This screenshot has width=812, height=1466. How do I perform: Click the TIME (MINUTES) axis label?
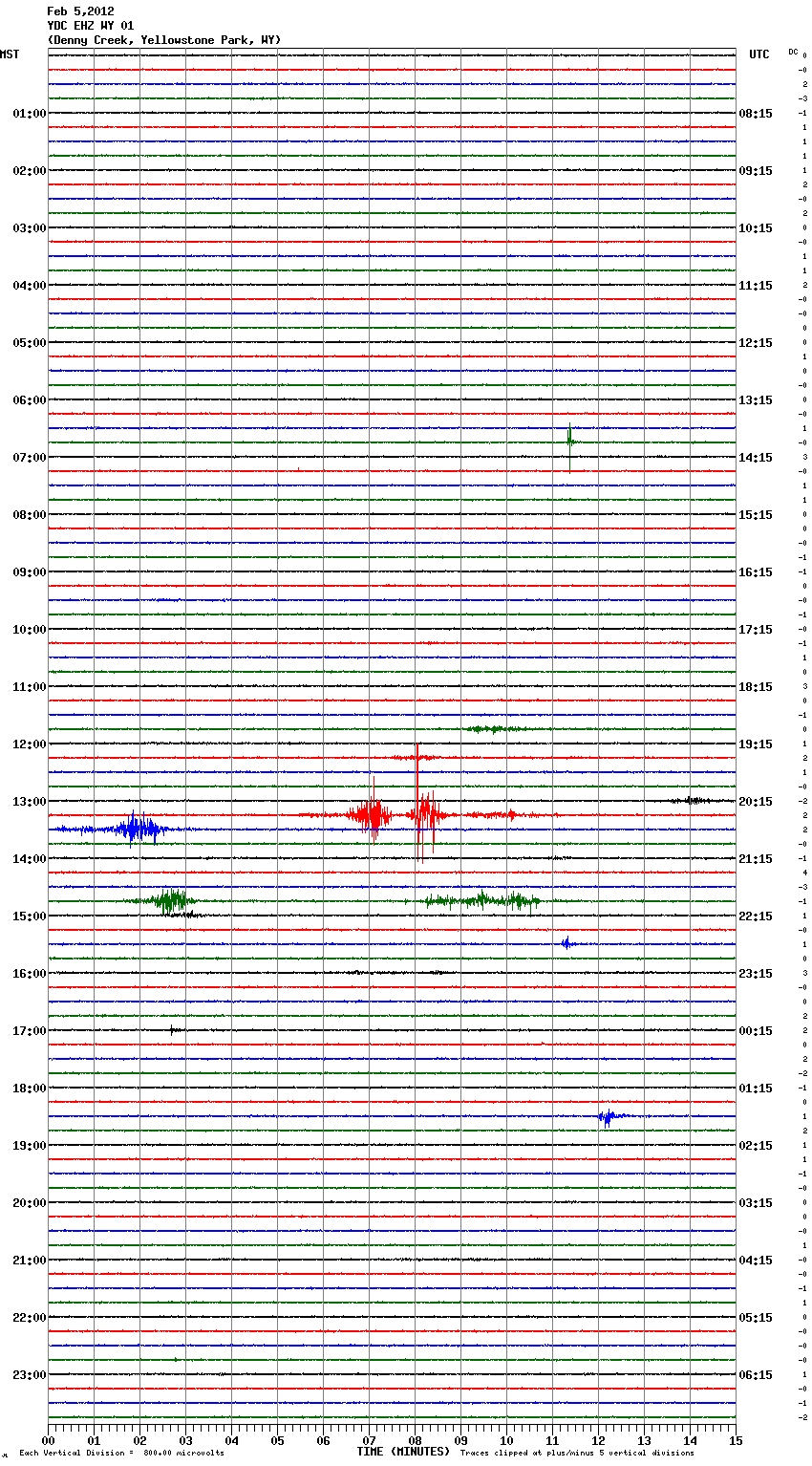click(403, 1452)
